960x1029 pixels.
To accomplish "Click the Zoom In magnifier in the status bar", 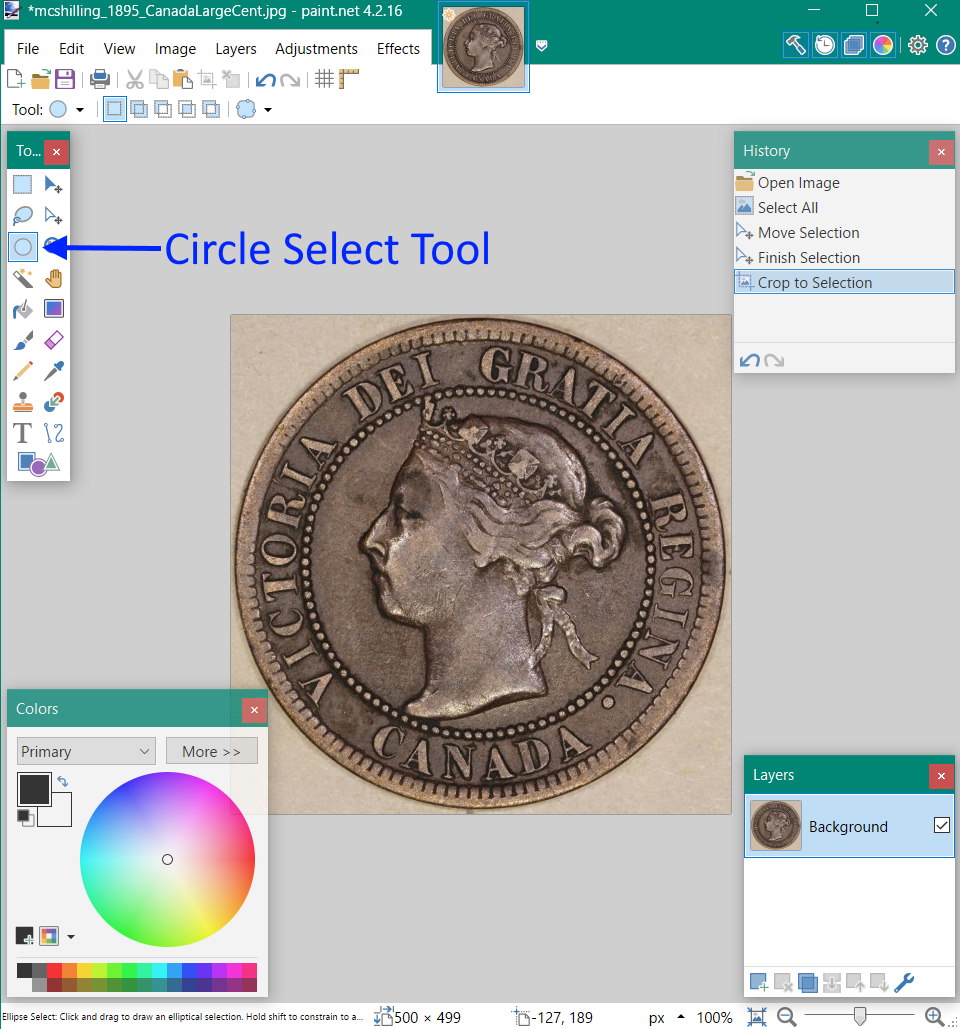I will tap(934, 1017).
